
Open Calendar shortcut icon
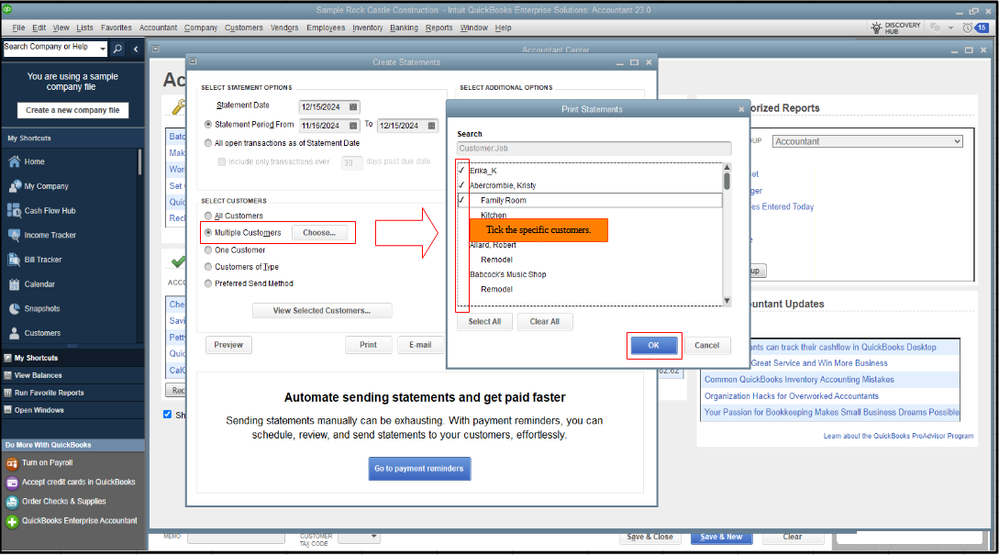[x=14, y=284]
